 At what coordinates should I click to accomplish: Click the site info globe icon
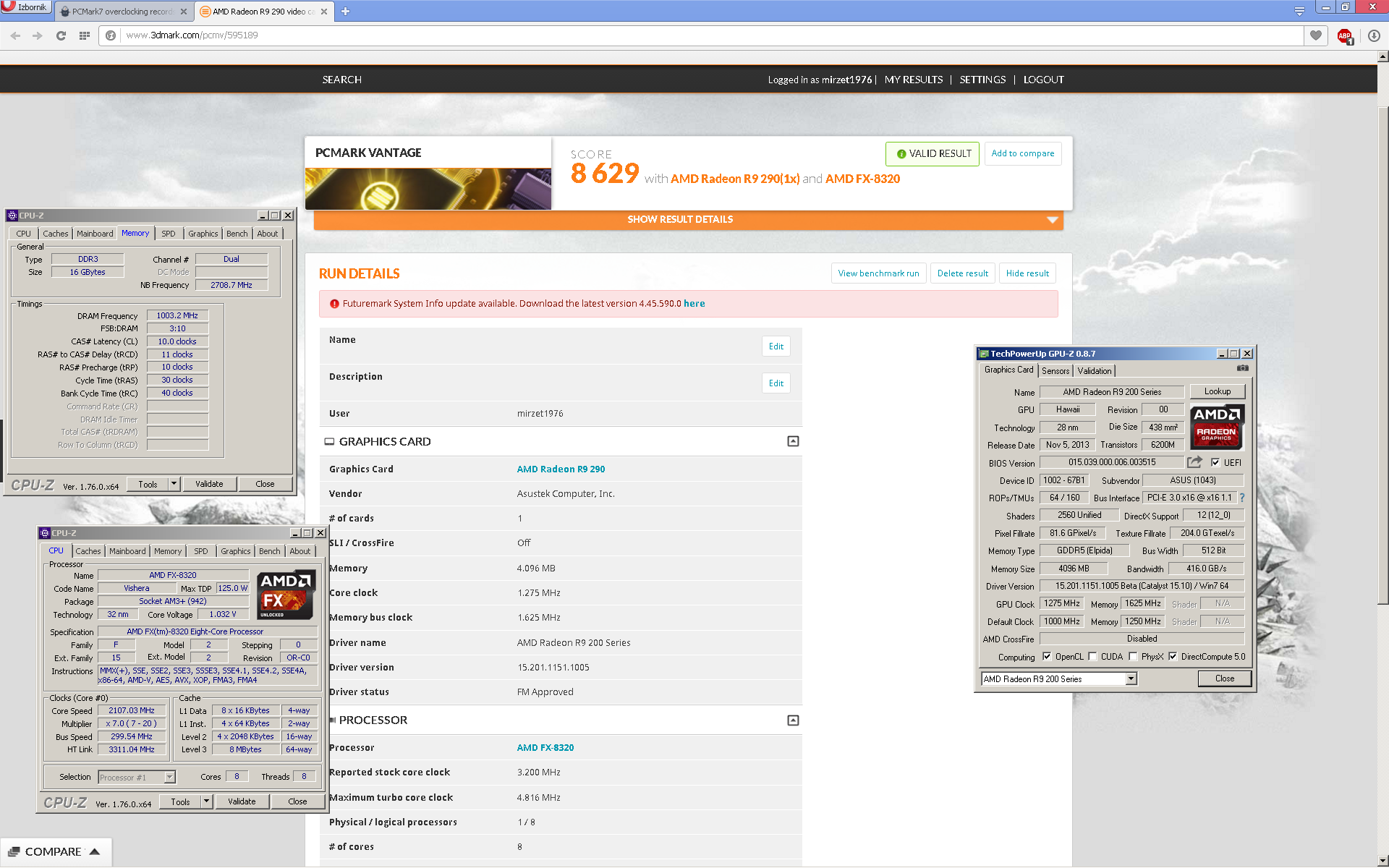pyautogui.click(x=111, y=35)
